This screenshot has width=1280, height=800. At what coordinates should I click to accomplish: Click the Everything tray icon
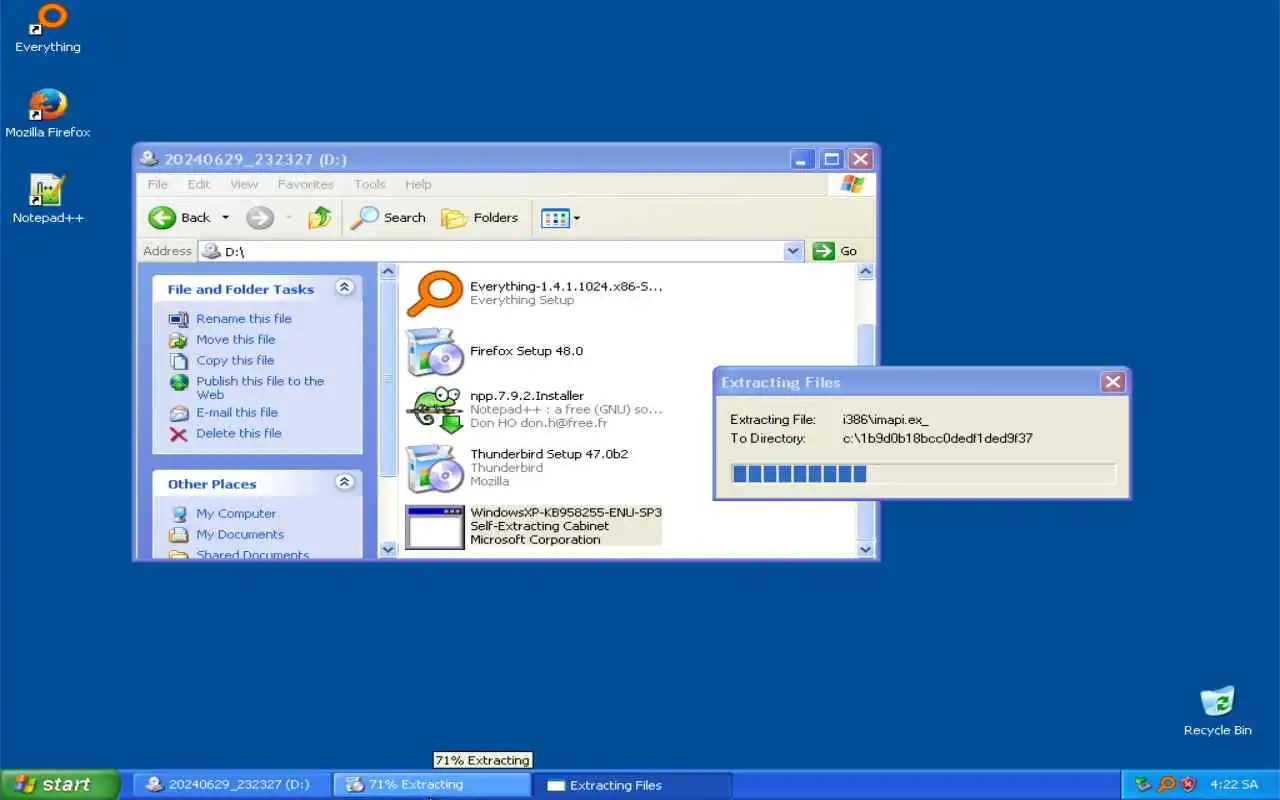[1166, 785]
